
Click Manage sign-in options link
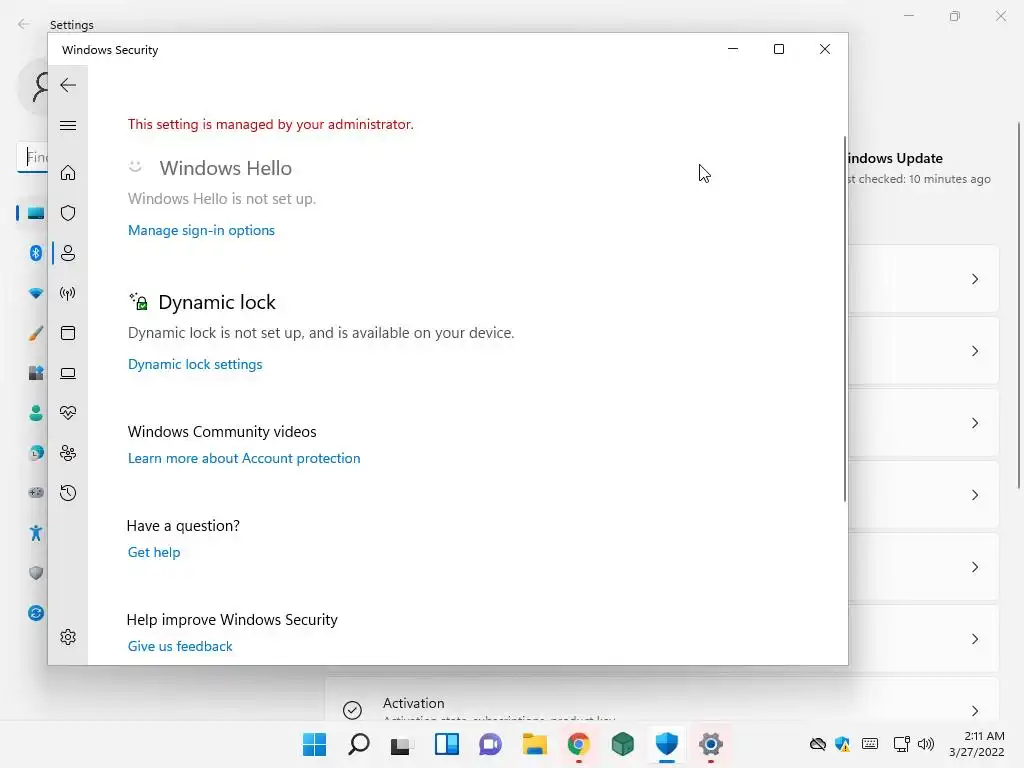pos(201,231)
